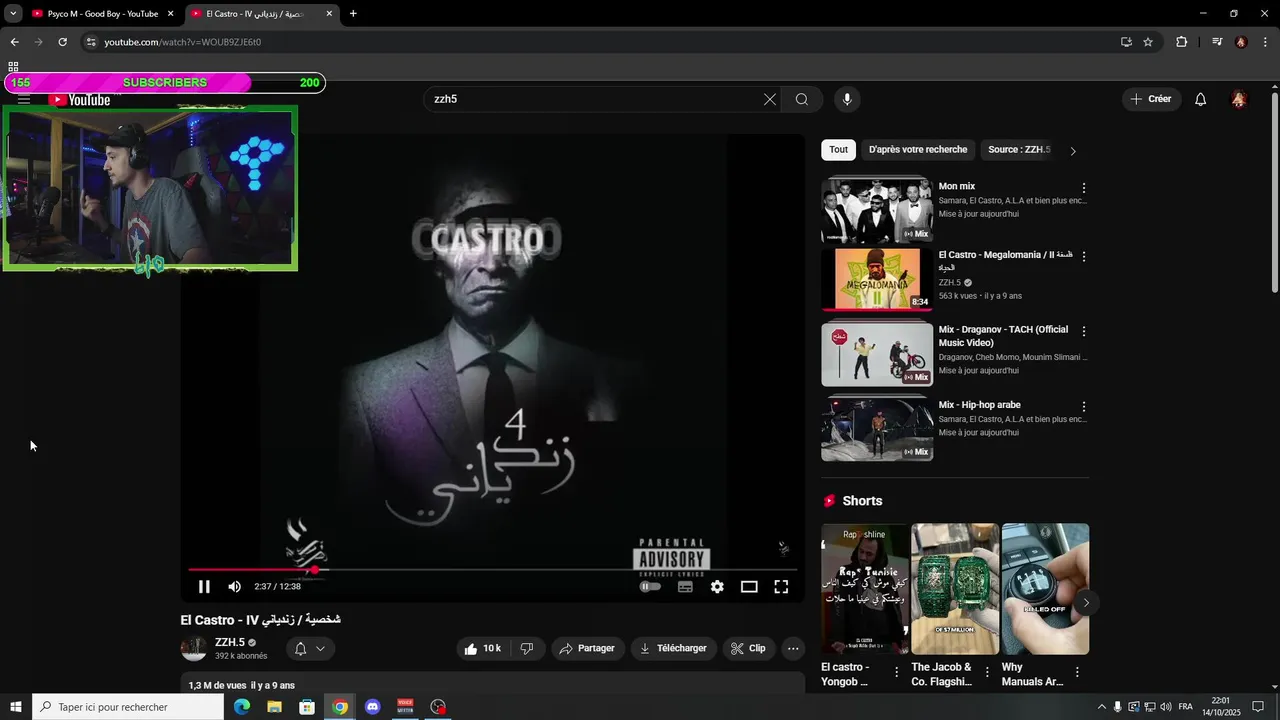Screen dimensions: 1280x720
Task: Open options for the El castro short
Action: pyautogui.click(x=896, y=673)
